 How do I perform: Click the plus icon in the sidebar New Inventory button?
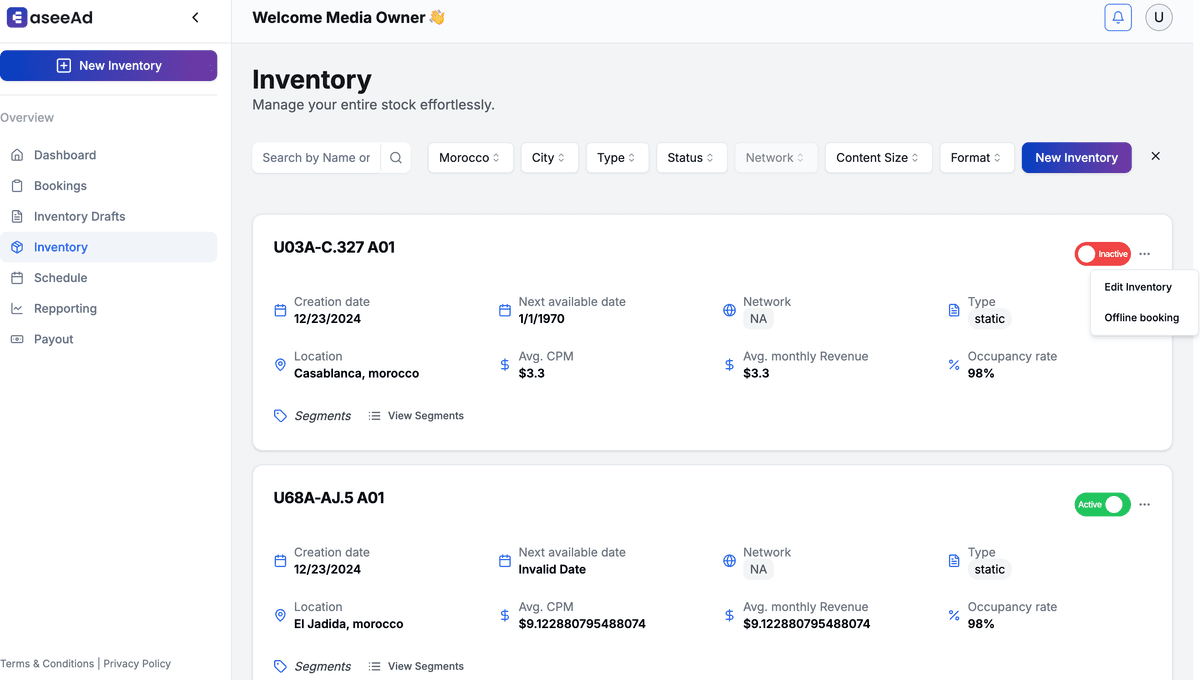point(64,66)
